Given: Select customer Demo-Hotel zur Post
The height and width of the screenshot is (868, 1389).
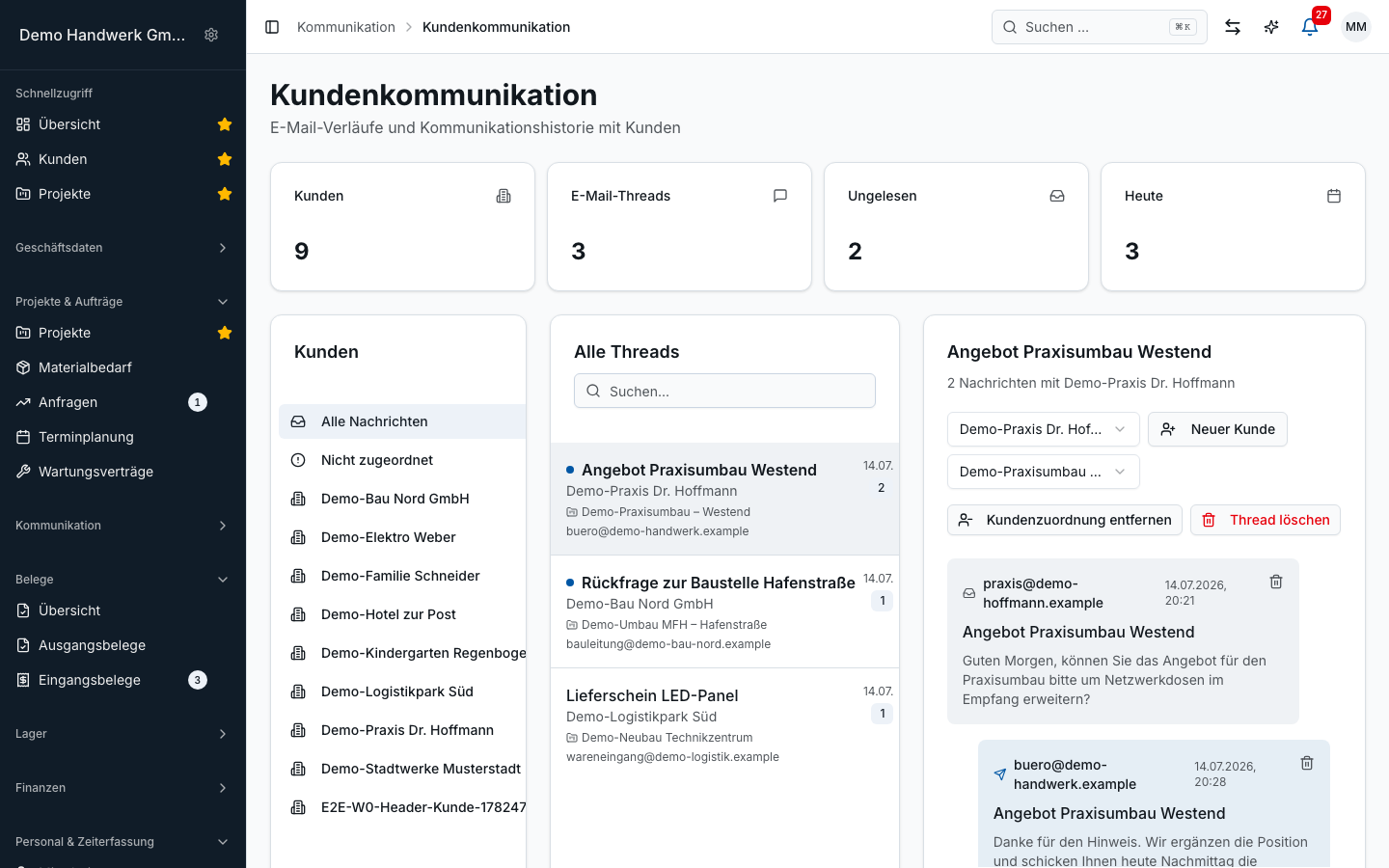Looking at the screenshot, I should (x=402, y=614).
